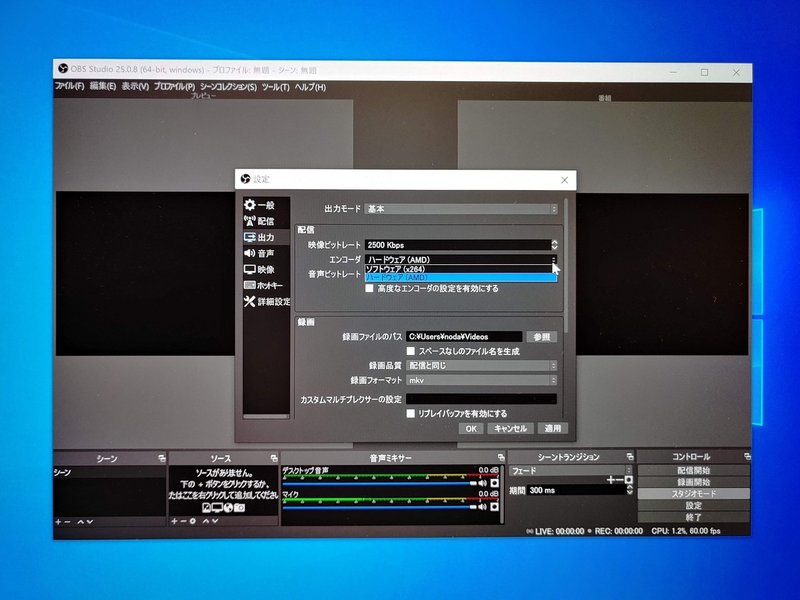
Task: Choose highlighted ハードウェア (AMD) list option
Action: click(x=460, y=278)
